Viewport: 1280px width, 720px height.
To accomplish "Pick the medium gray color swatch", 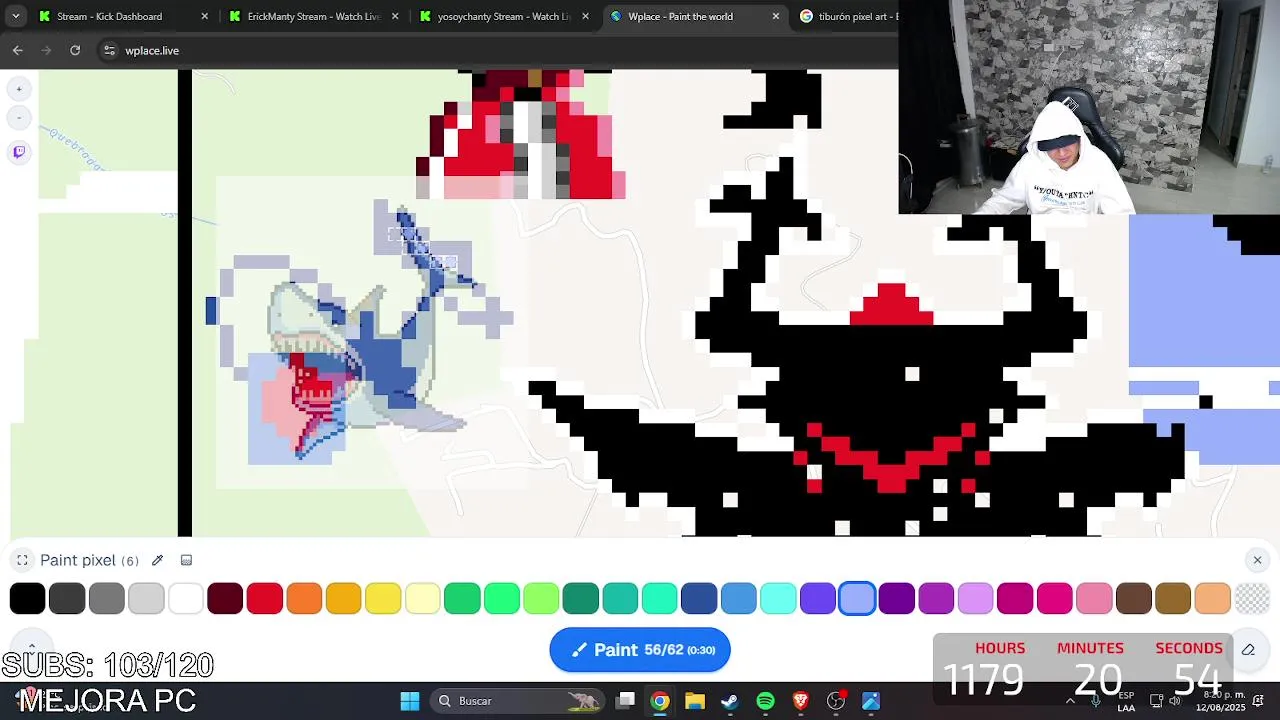I will tap(107, 598).
